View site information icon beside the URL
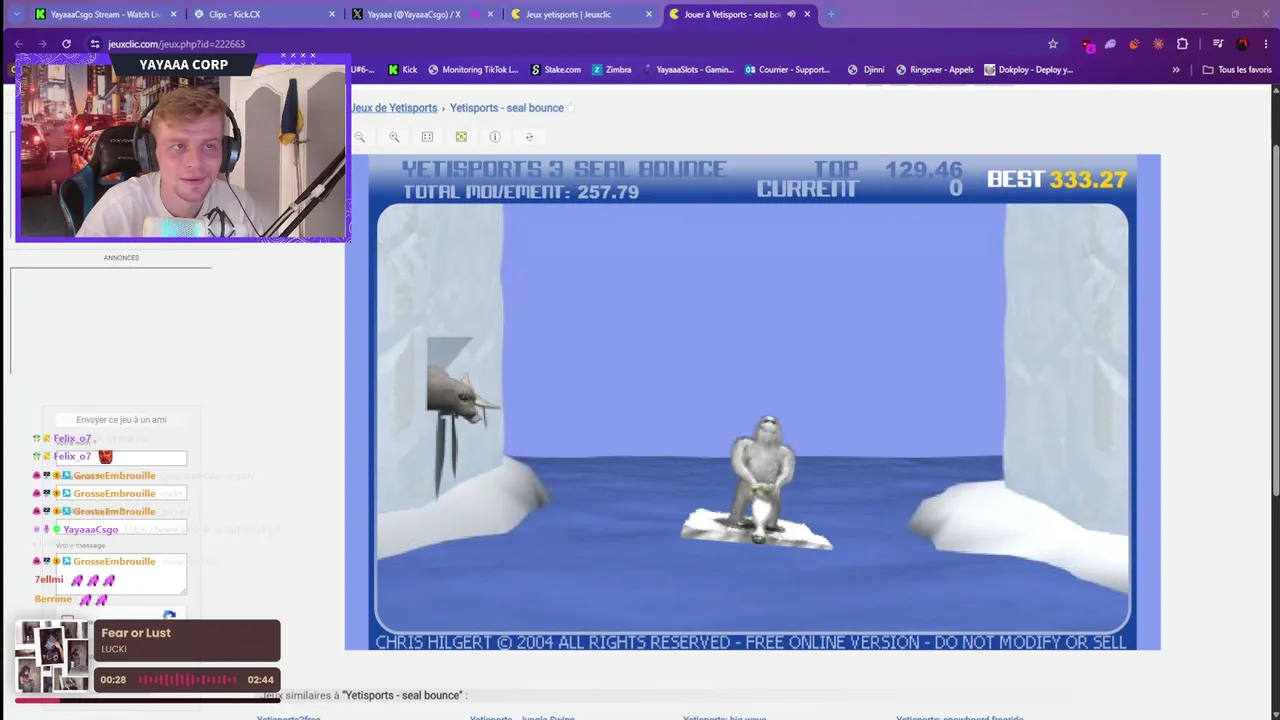This screenshot has width=1280, height=720. 95,44
